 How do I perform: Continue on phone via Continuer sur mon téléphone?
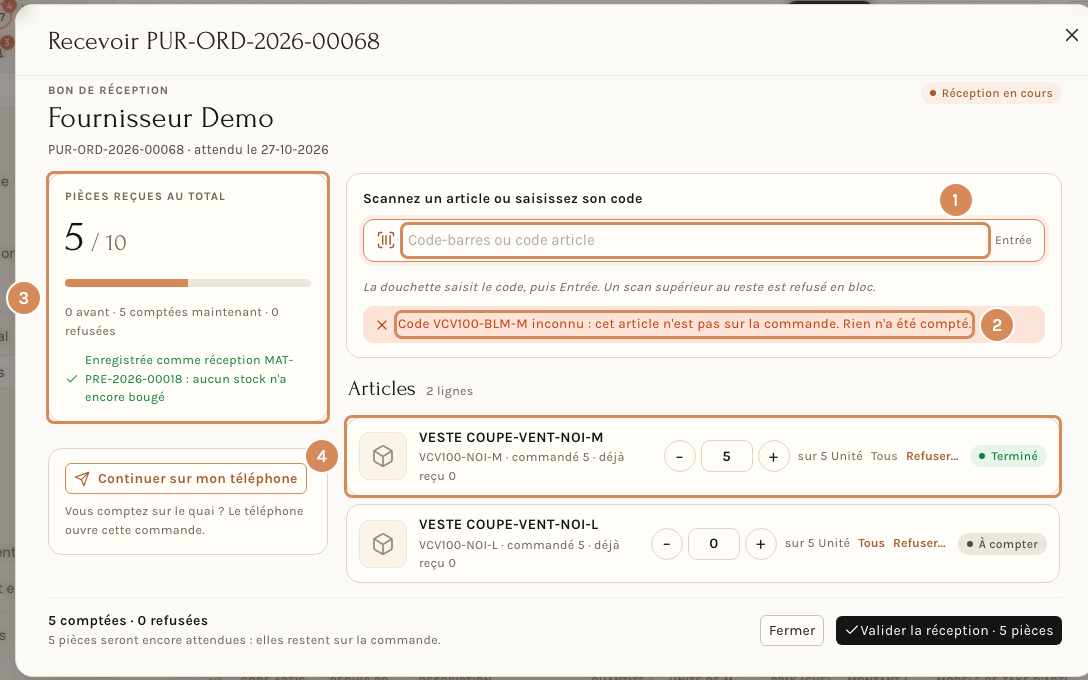(x=186, y=479)
